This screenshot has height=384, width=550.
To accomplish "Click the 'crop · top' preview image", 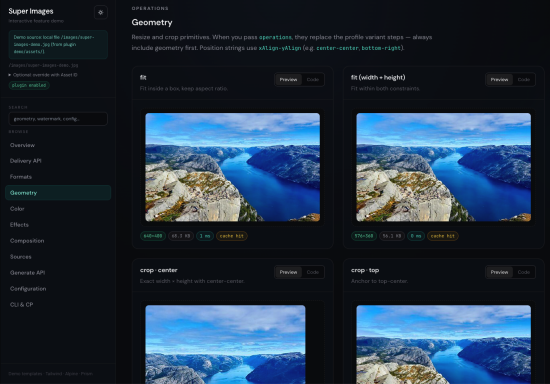I will pyautogui.click(x=443, y=344).
